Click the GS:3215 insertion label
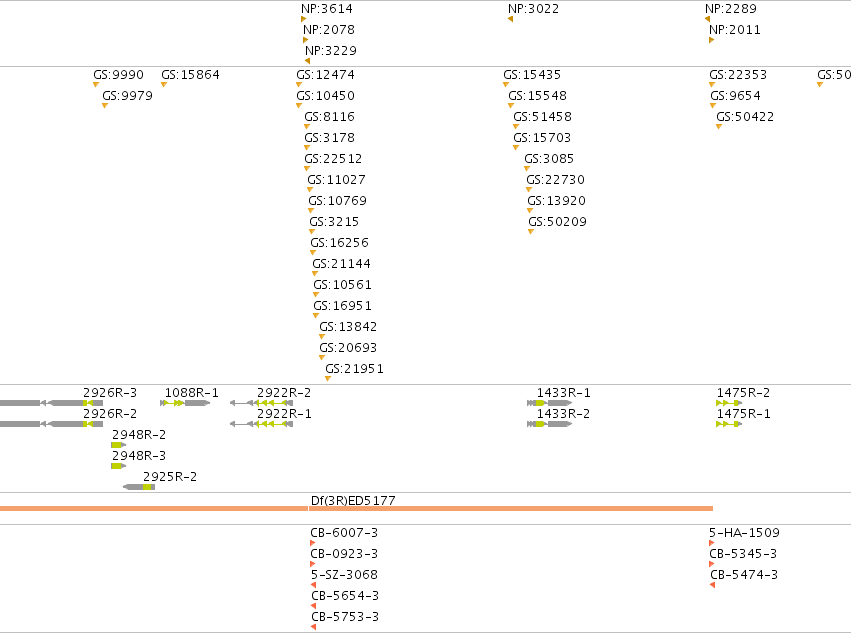This screenshot has width=851, height=633. [x=334, y=221]
